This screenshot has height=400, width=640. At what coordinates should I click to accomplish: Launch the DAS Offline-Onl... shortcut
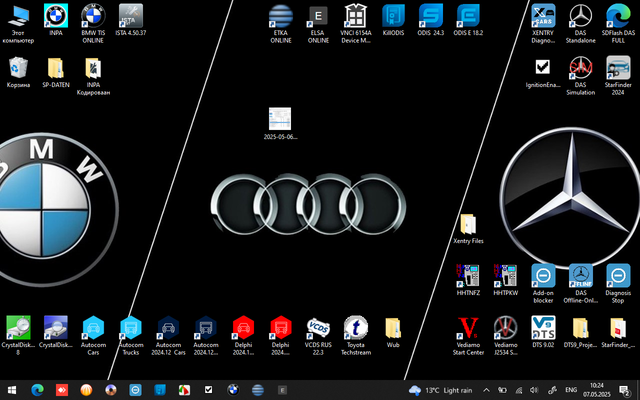click(x=580, y=284)
